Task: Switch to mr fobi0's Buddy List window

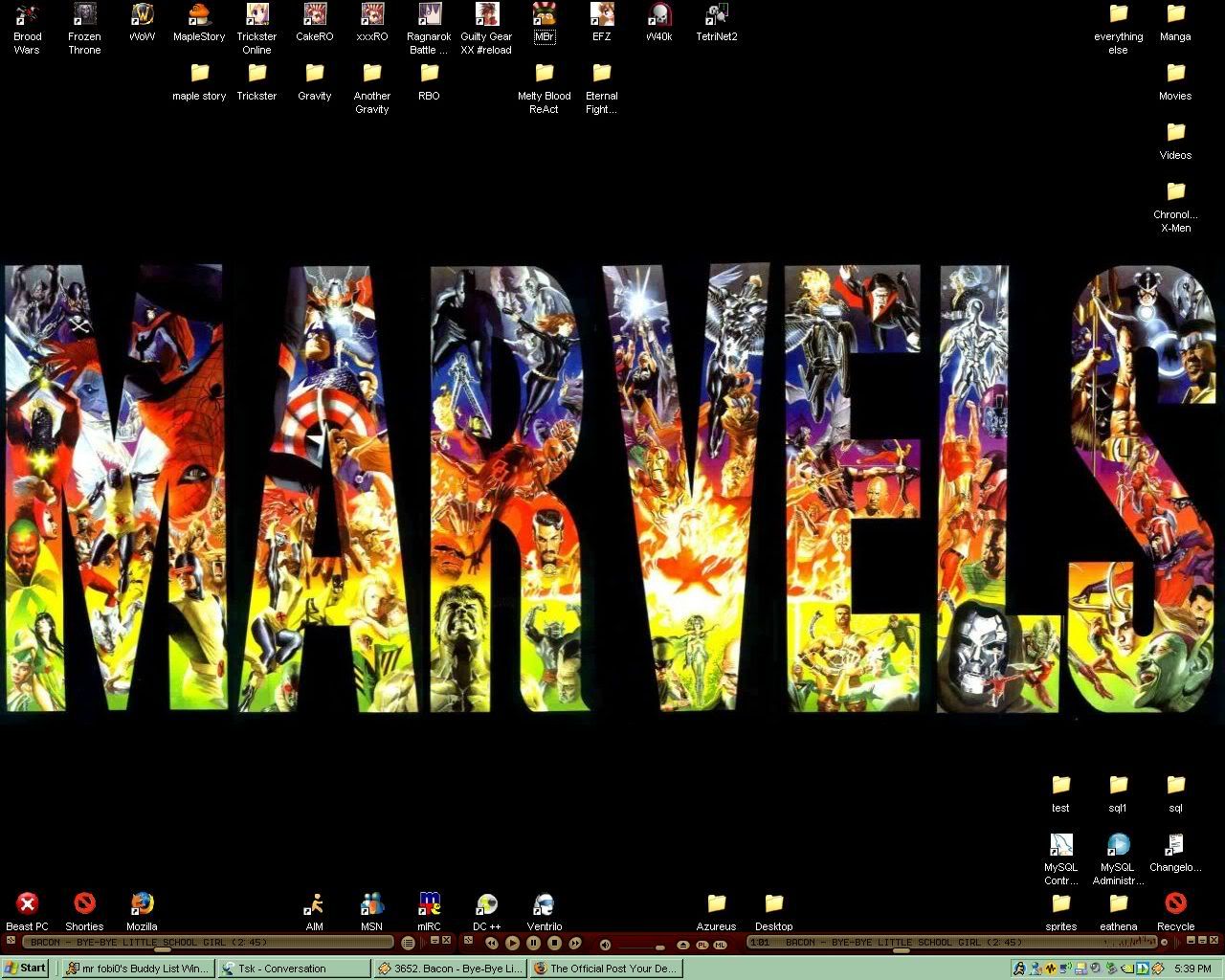Action: (x=138, y=969)
